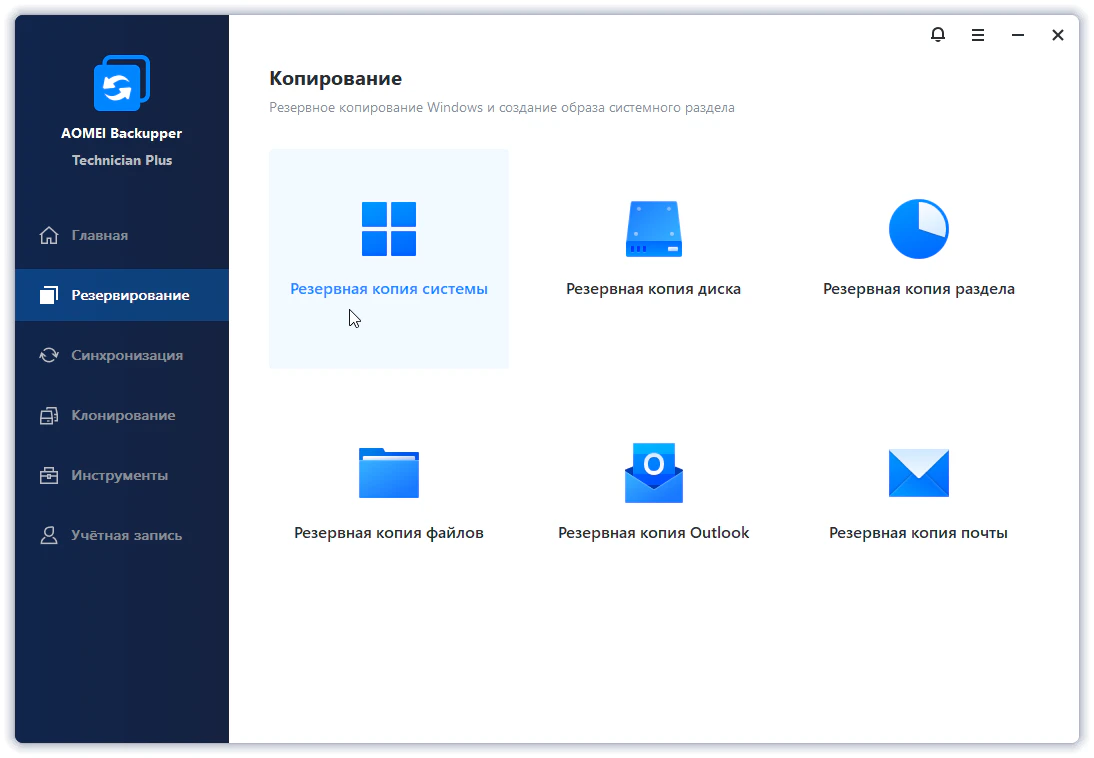Click the blue folder file backup icon

[x=389, y=473]
